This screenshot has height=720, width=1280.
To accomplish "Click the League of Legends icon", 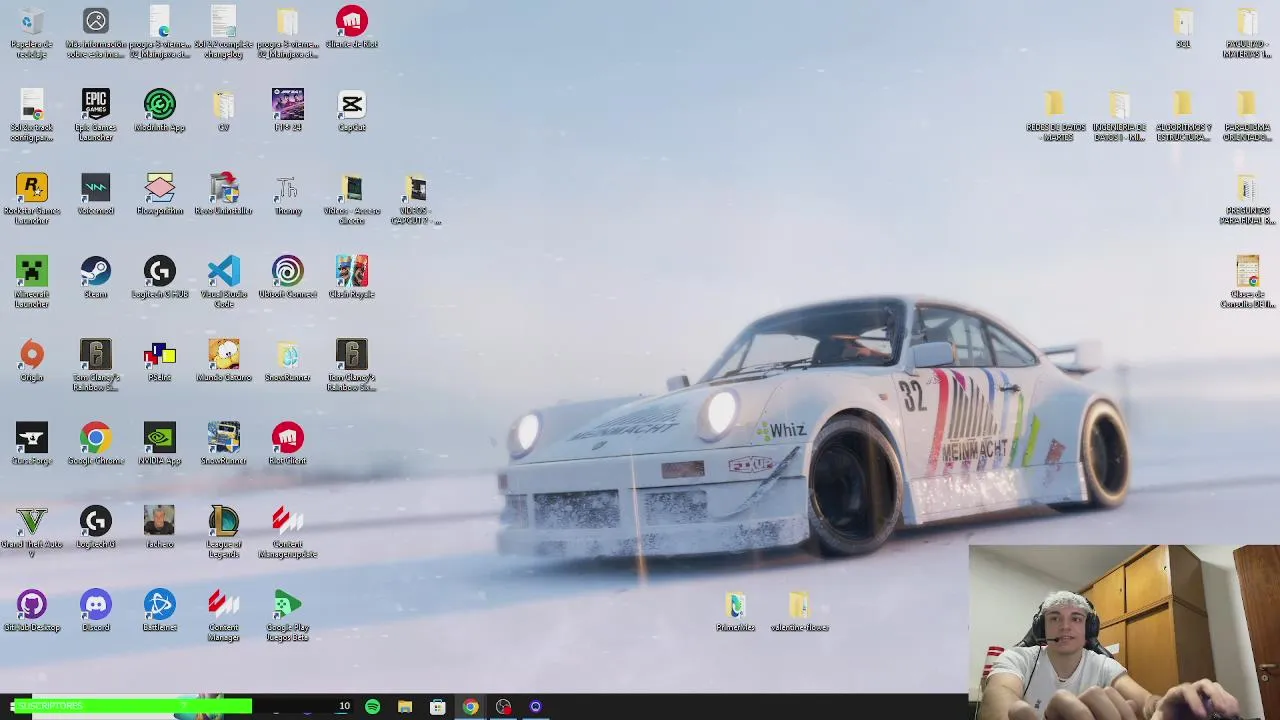I will pyautogui.click(x=223, y=532).
